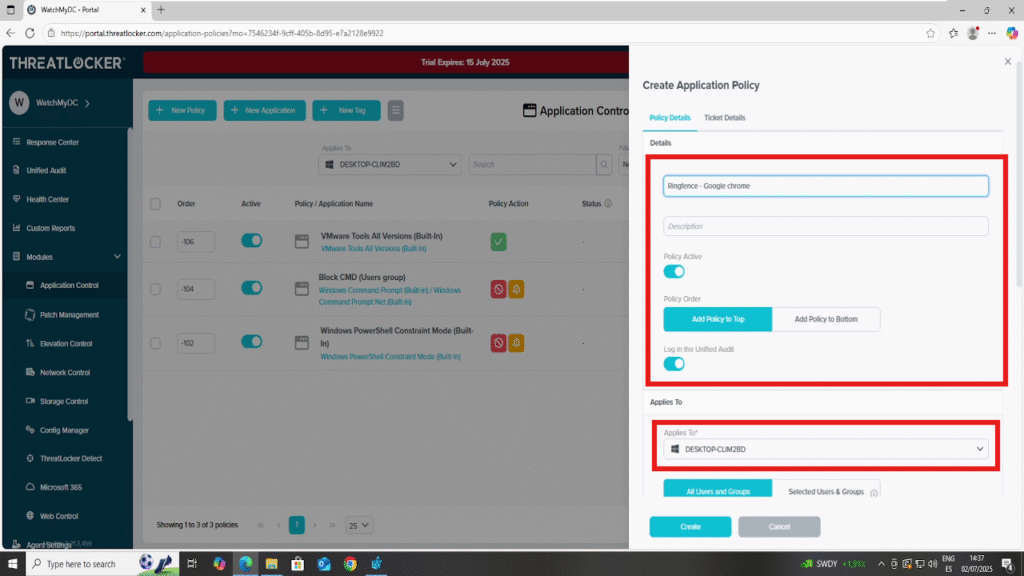Select Add Policy to Top

[x=718, y=319]
